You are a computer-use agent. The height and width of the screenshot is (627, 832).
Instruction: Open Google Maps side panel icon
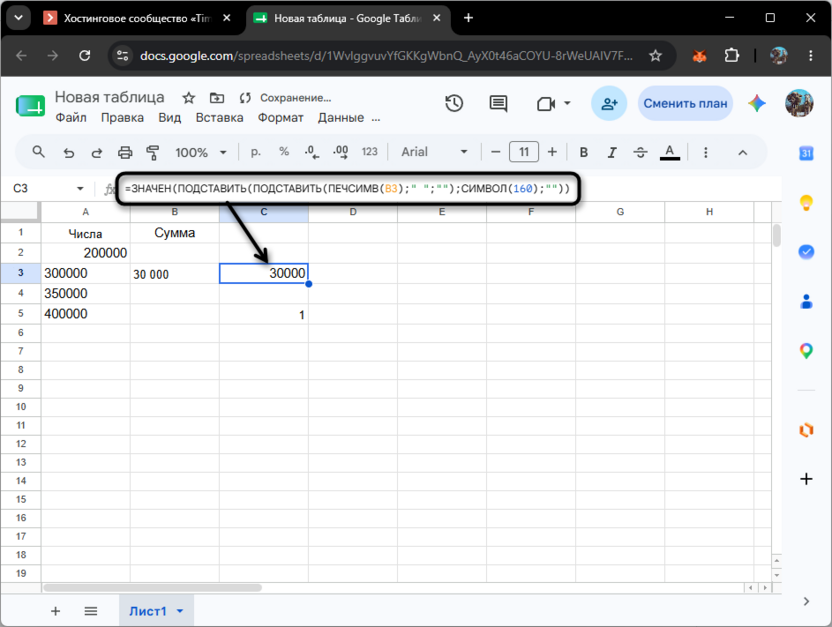(x=806, y=351)
